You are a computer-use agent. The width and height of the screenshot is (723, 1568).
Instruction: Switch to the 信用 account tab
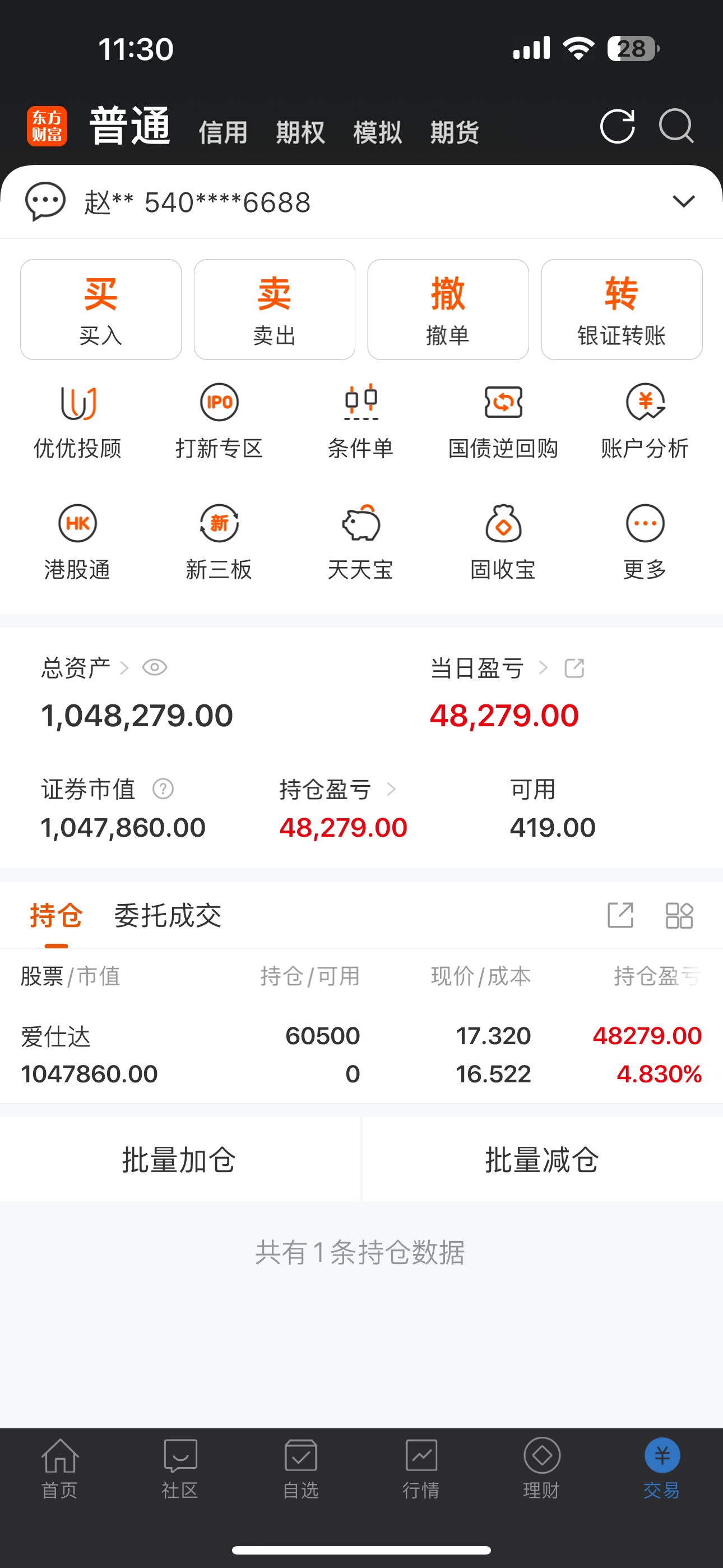point(224,132)
